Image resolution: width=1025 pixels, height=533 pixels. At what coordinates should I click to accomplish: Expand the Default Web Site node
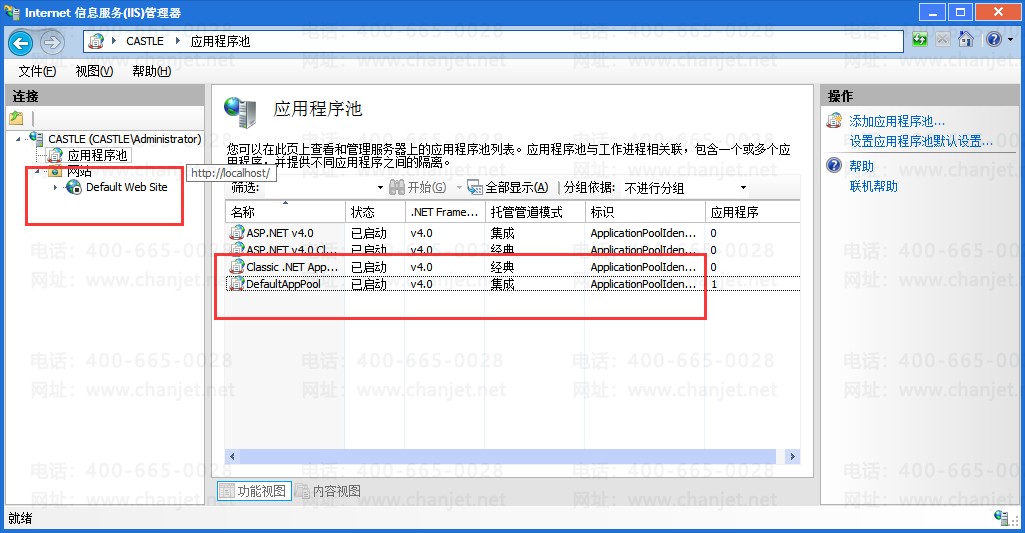tap(55, 188)
